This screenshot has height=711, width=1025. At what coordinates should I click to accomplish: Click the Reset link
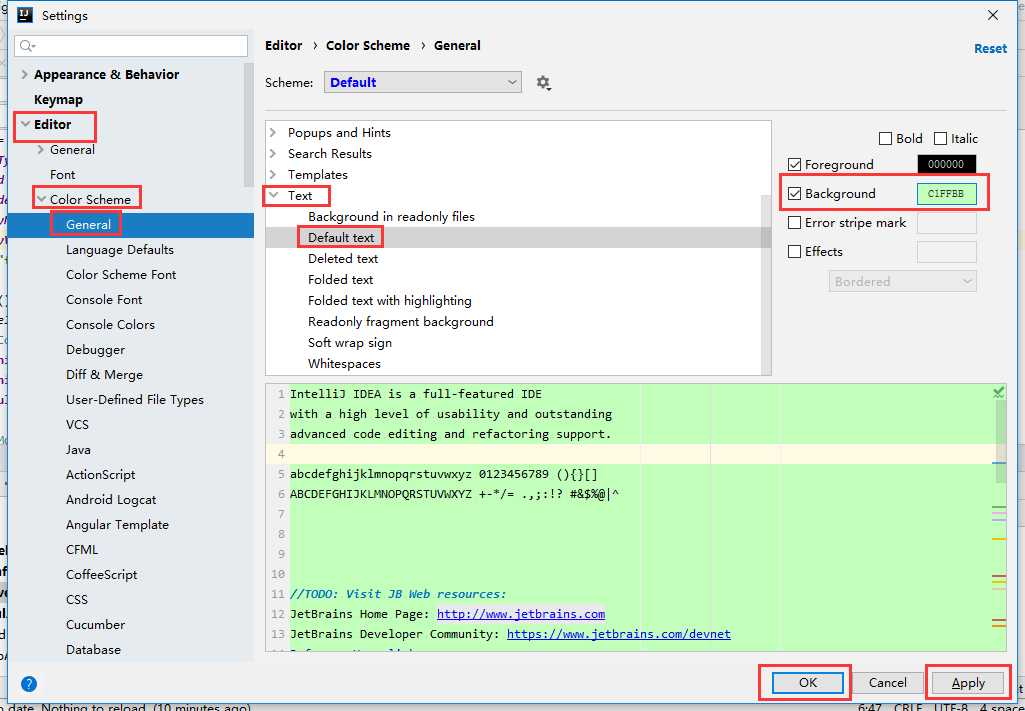(x=990, y=48)
